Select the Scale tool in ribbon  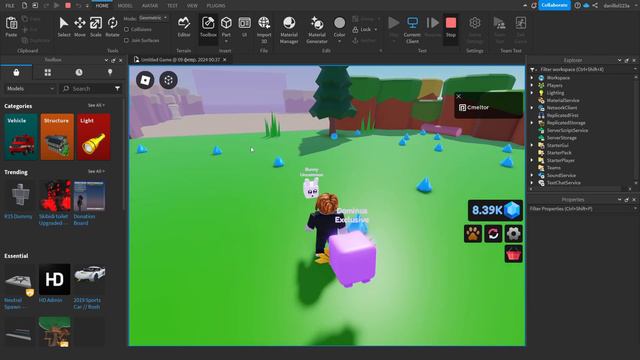96,27
